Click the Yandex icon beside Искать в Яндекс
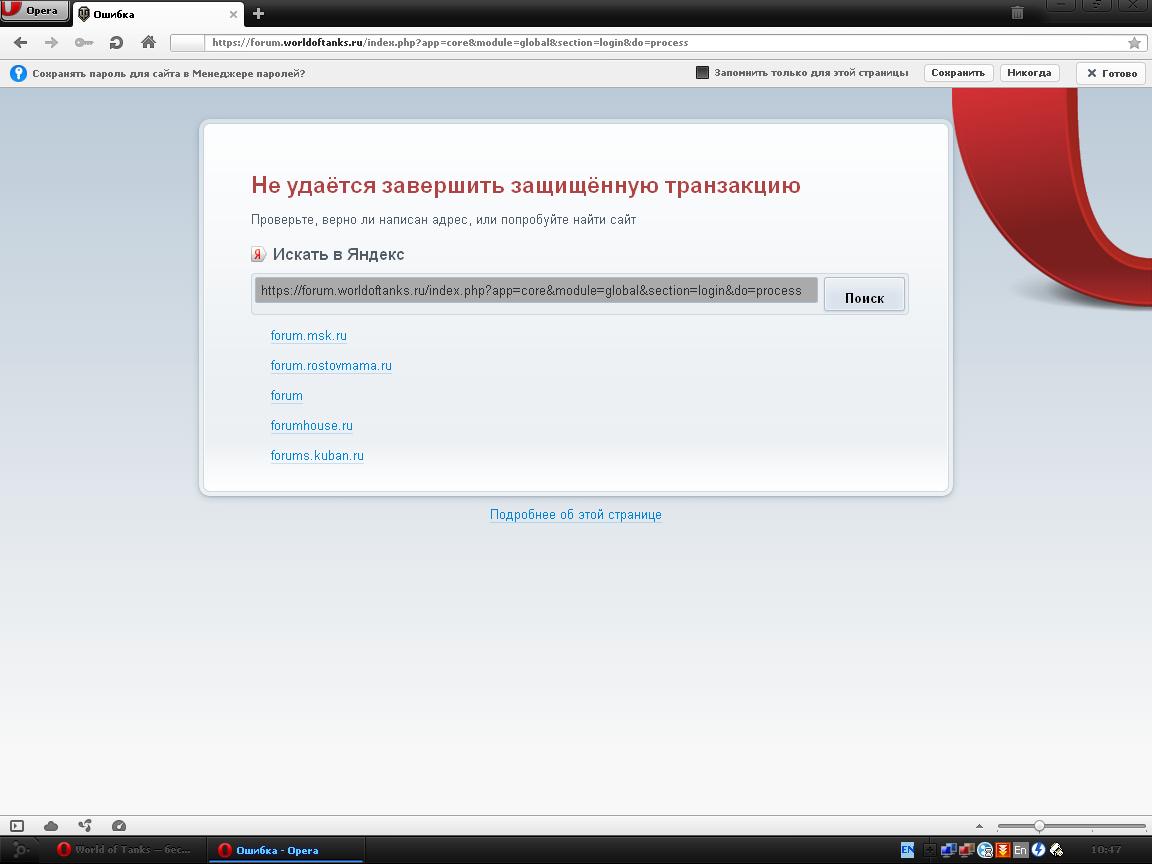This screenshot has width=1152, height=864. click(x=258, y=254)
